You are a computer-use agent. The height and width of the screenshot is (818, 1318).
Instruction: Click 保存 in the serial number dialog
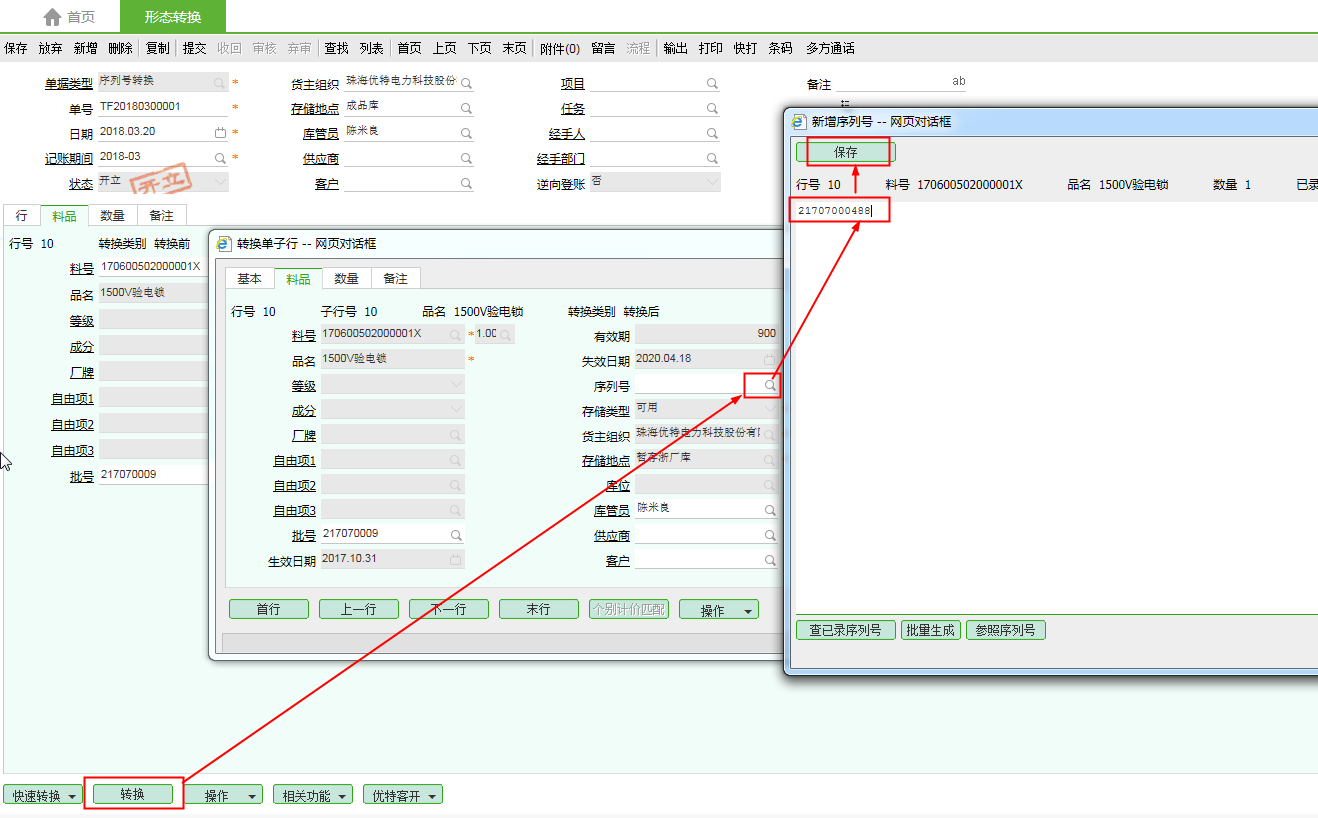point(846,152)
